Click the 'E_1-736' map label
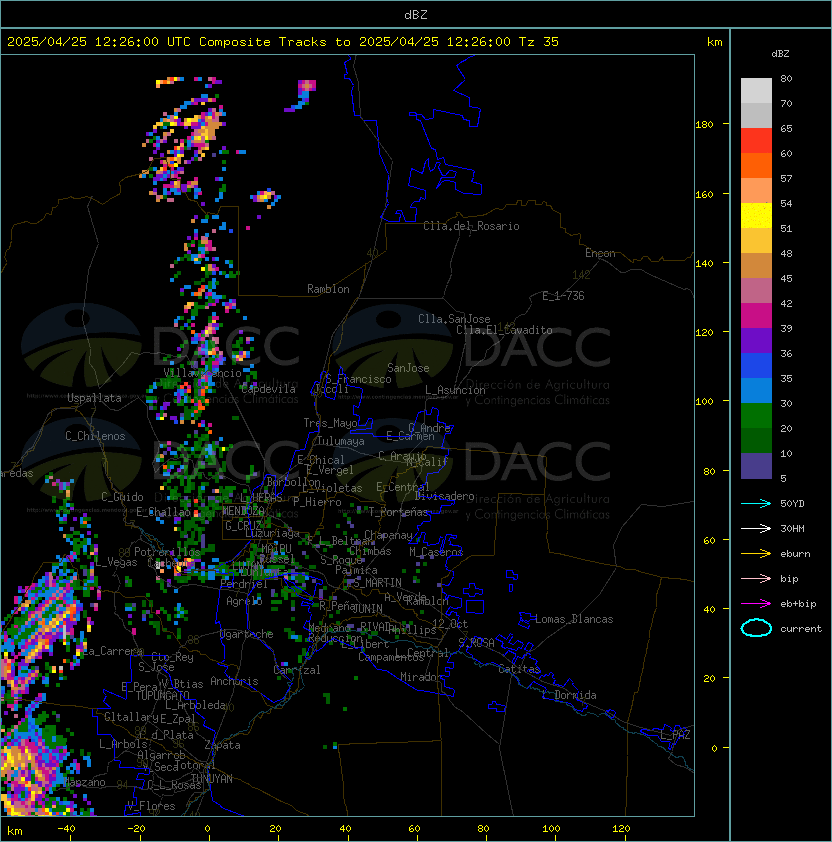 (x=563, y=296)
